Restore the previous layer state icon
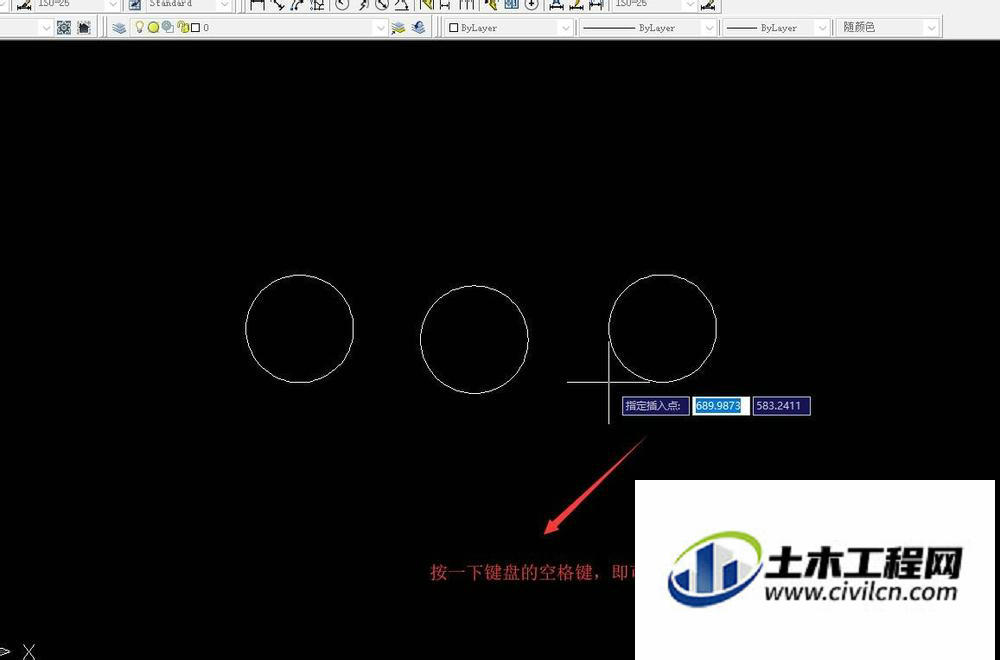This screenshot has height=660, width=1000. [418, 27]
